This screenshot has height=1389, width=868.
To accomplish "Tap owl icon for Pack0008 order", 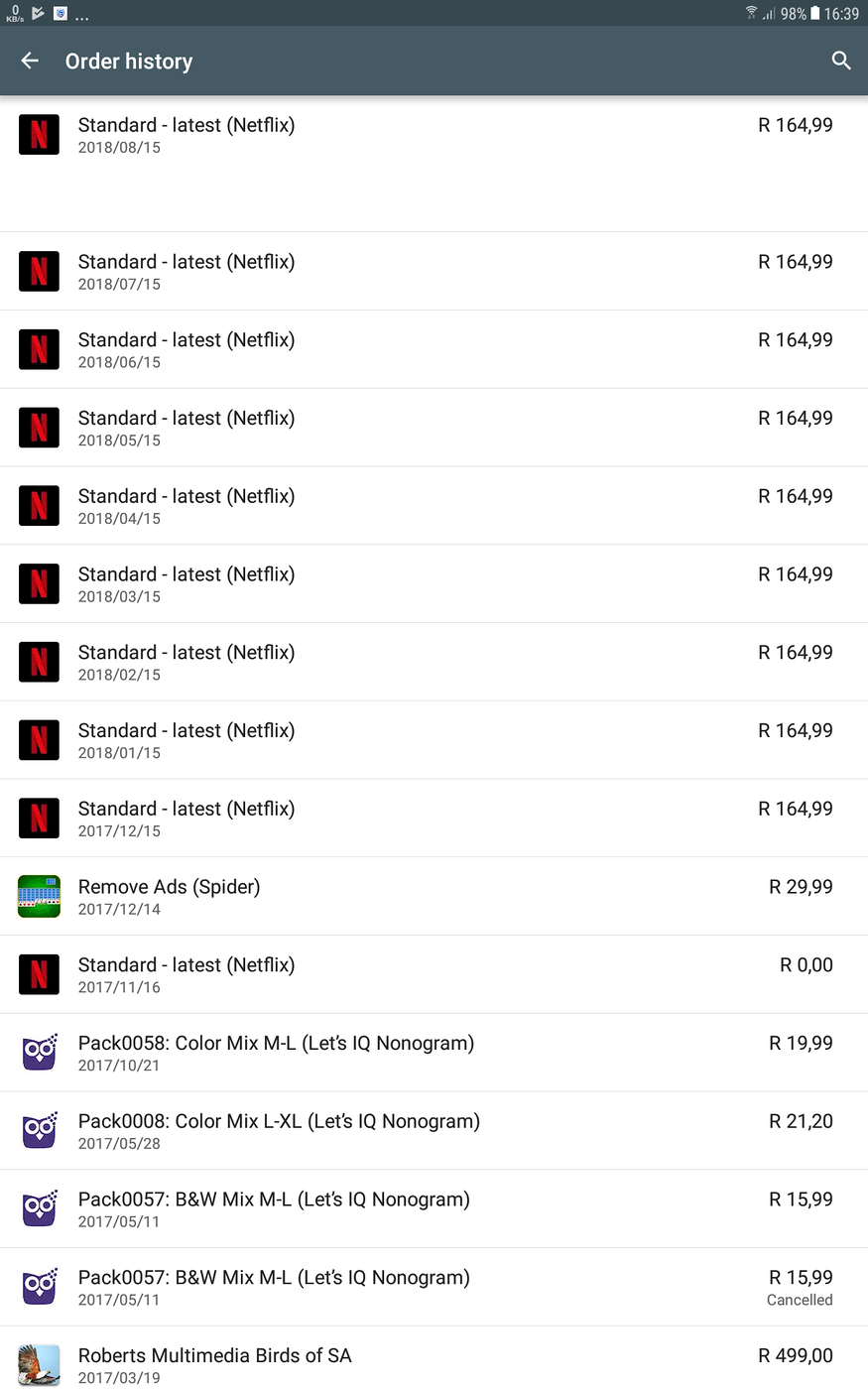I will [39, 1131].
